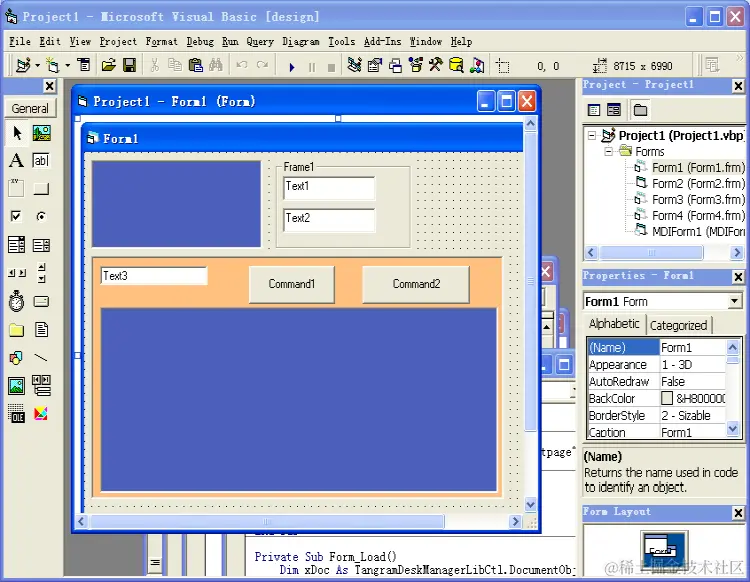This screenshot has height=582, width=750.
Task: Select the Pointer tool in the toolbox
Action: pos(17,133)
